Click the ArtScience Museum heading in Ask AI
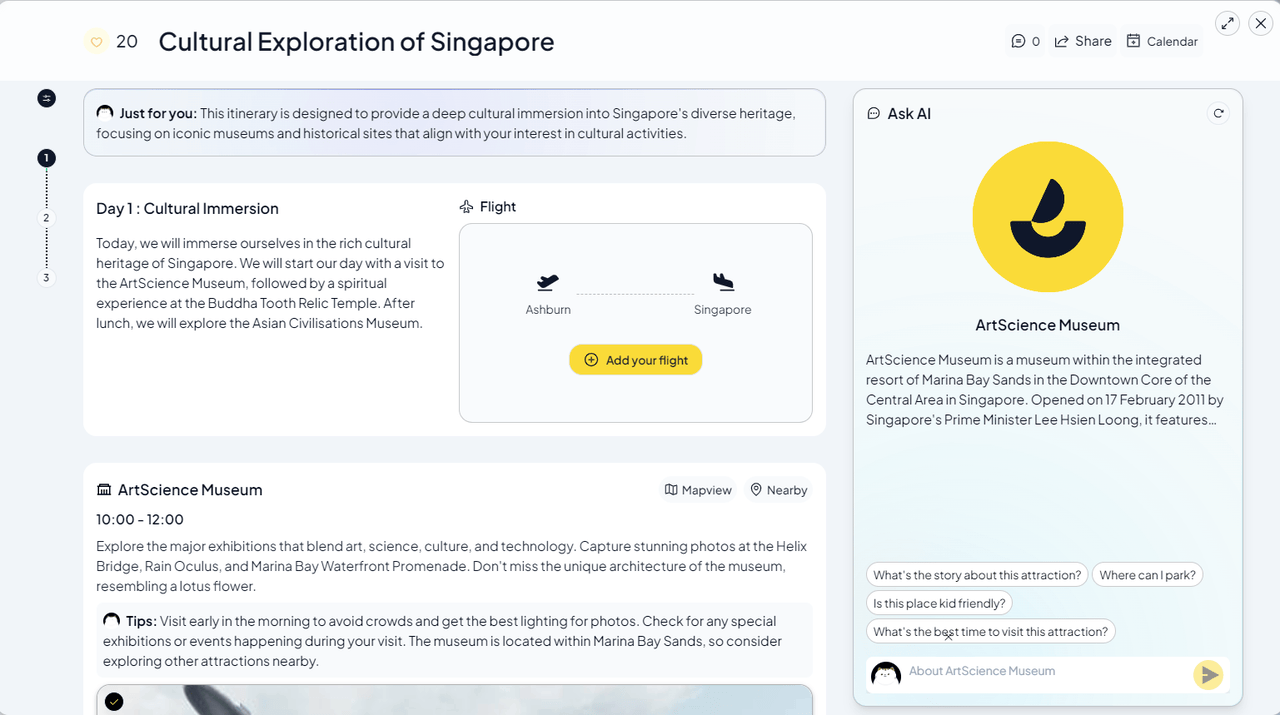The height and width of the screenshot is (715, 1280). tap(1047, 325)
